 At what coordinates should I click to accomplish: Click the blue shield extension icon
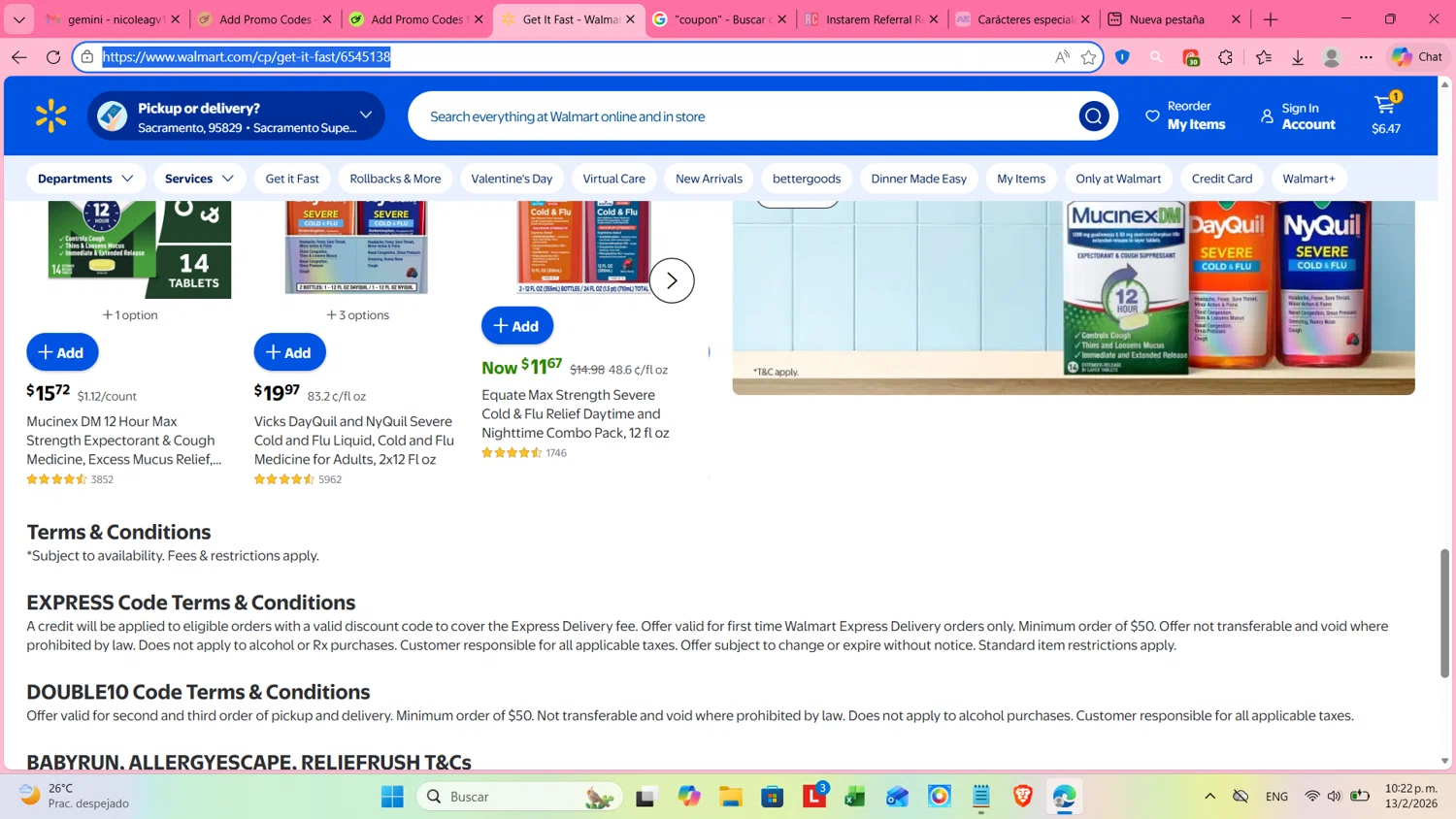[1122, 57]
